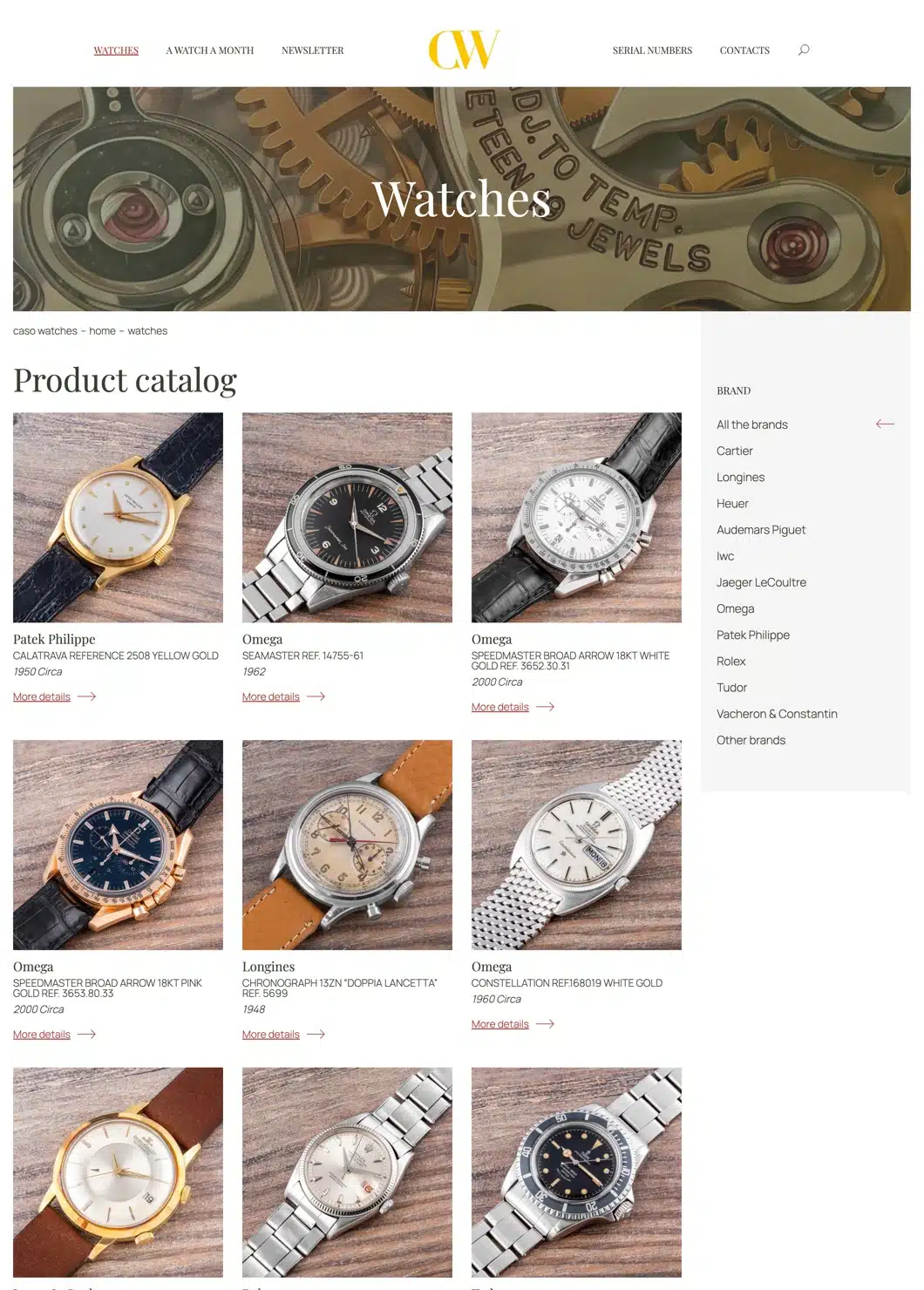This screenshot has height=1290, width=924.
Task: Filter catalog by Rolex brand
Action: pyautogui.click(x=730, y=662)
